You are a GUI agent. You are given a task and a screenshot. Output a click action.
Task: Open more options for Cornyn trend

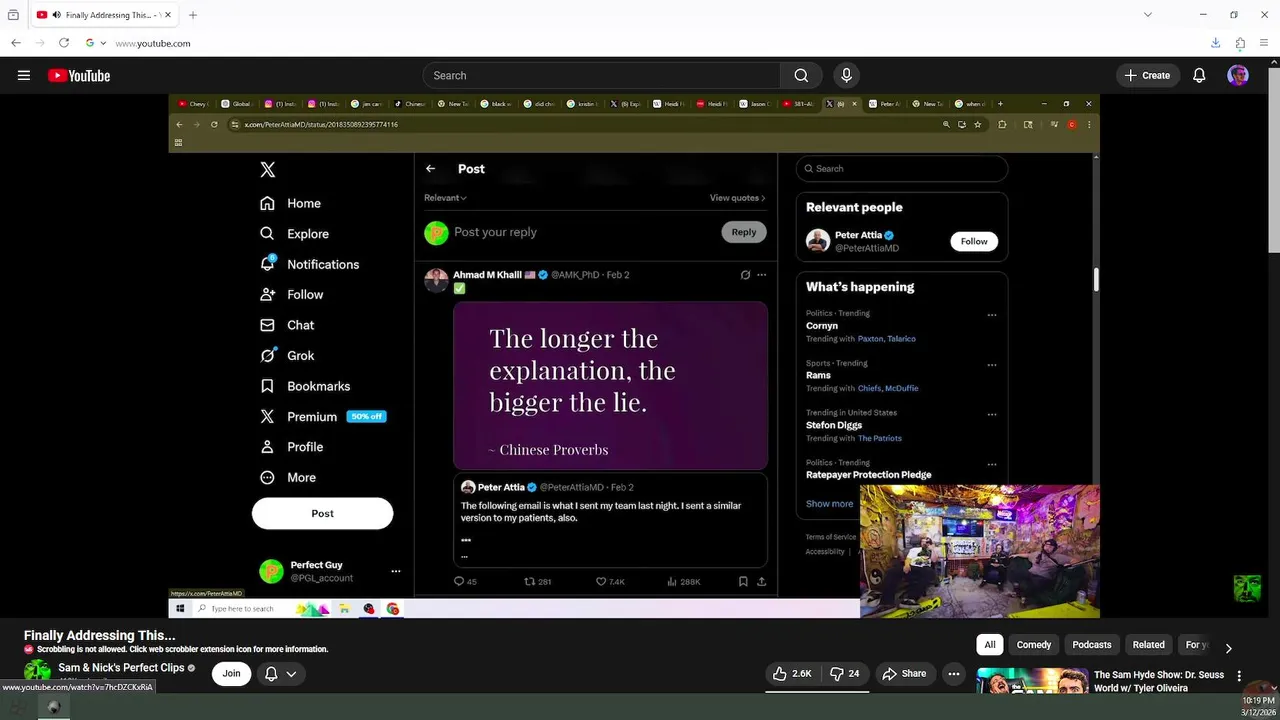992,315
